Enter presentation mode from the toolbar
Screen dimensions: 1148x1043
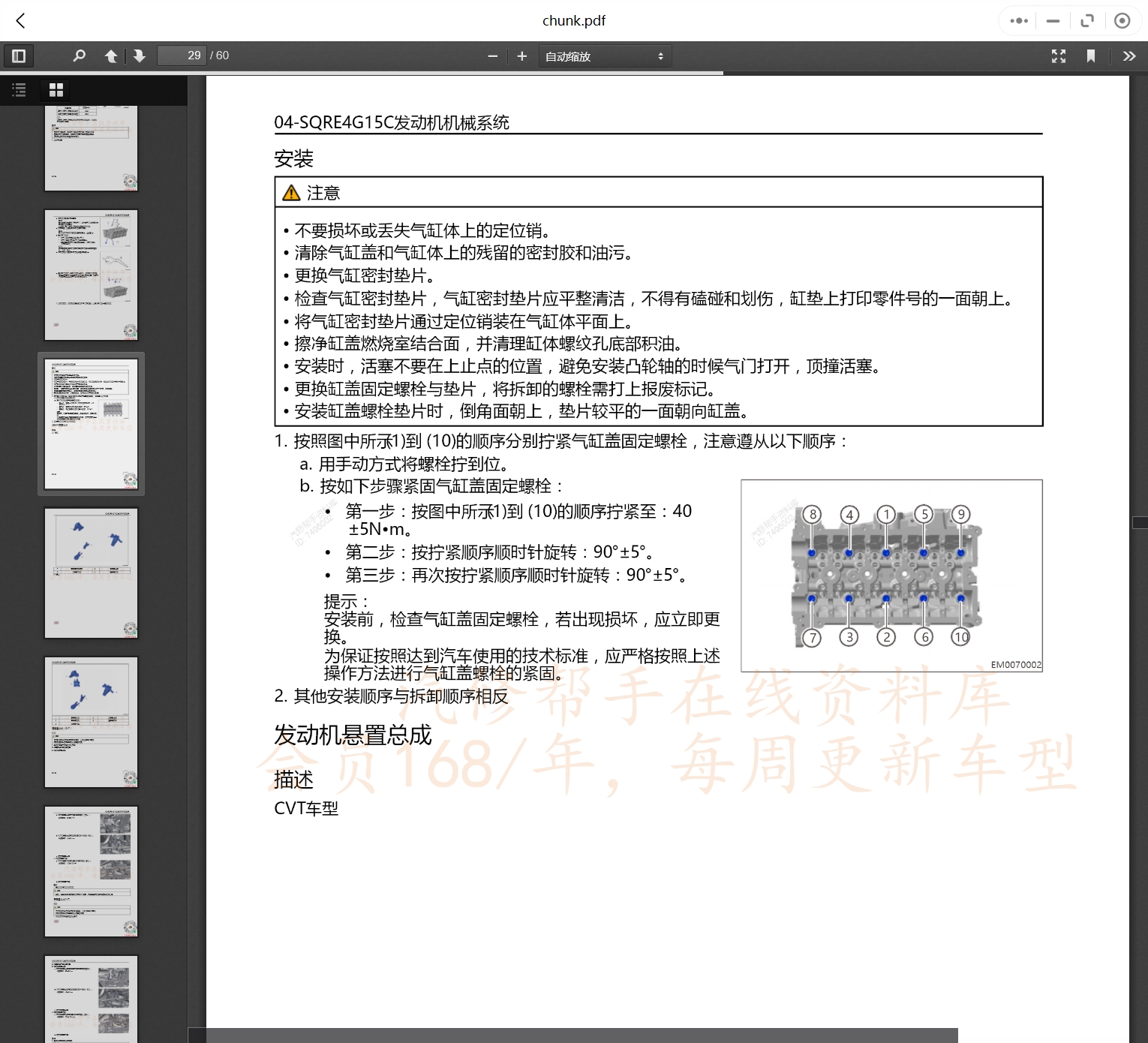point(1059,56)
